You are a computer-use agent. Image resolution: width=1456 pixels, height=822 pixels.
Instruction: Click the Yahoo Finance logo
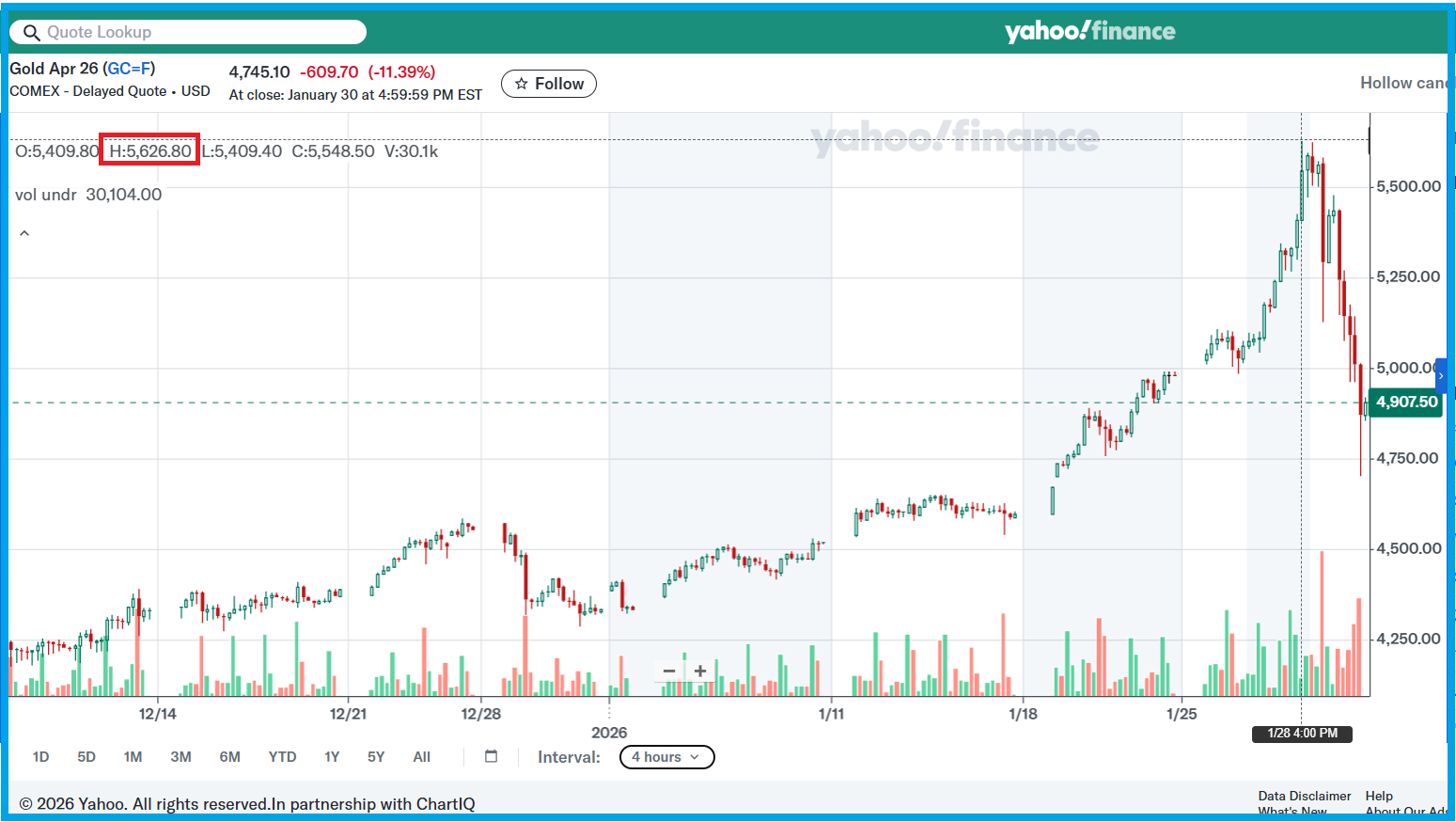pos(1089,31)
